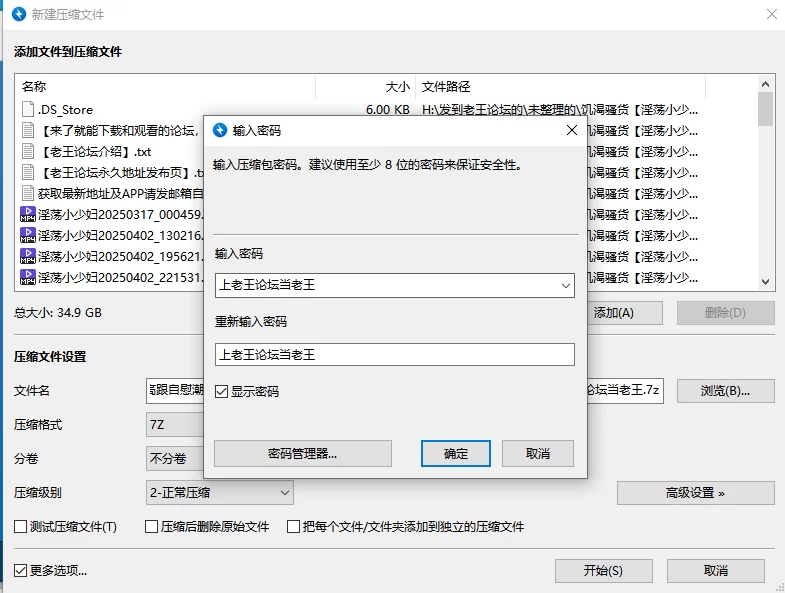785x593 pixels.
Task: Select the .DS_Store file name row
Action: tap(66, 109)
